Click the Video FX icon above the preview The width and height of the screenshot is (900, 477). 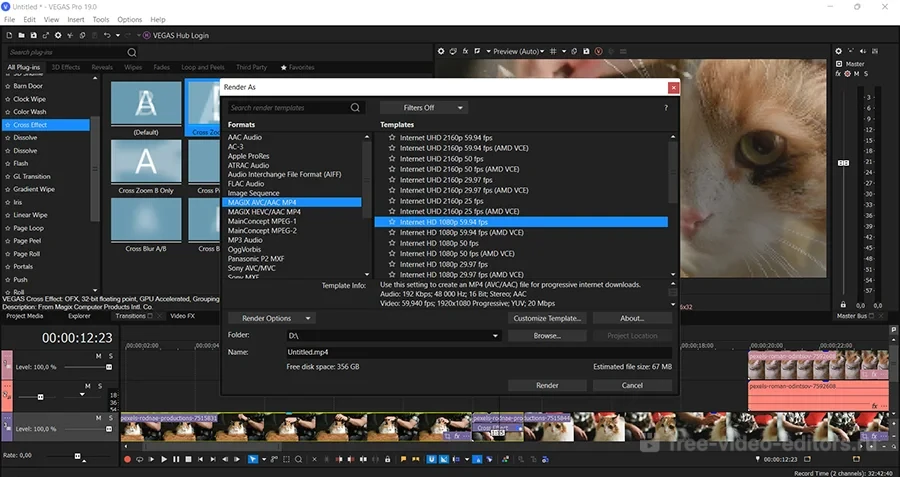pyautogui.click(x=466, y=51)
